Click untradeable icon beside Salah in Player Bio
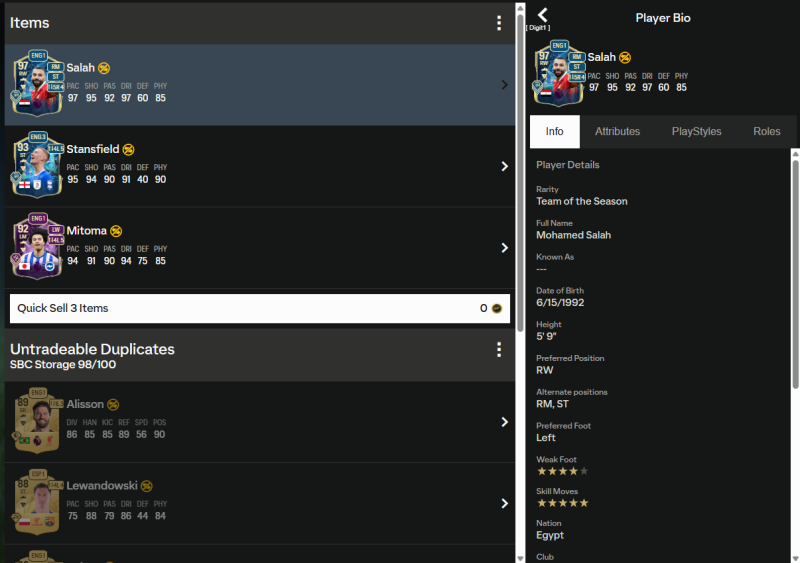Screen dimensions: 800x563 tap(625, 58)
